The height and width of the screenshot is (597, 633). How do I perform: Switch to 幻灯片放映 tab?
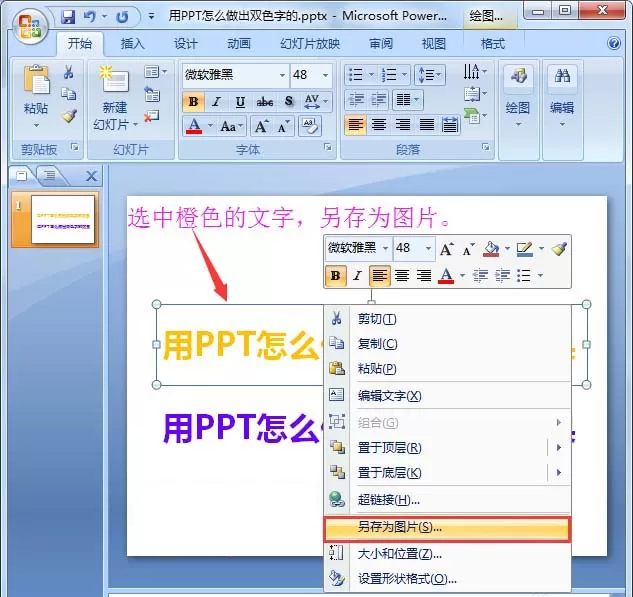pos(310,44)
